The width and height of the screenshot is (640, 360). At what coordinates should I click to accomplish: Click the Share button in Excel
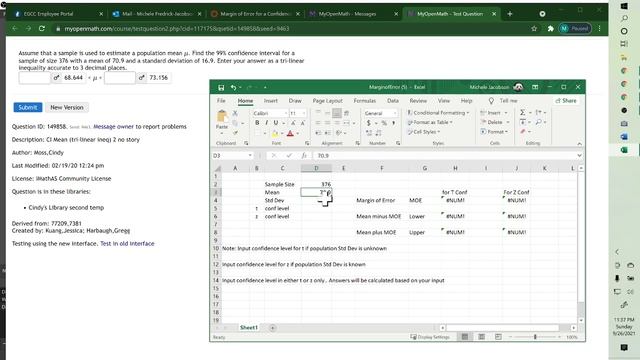pyautogui.click(x=566, y=100)
